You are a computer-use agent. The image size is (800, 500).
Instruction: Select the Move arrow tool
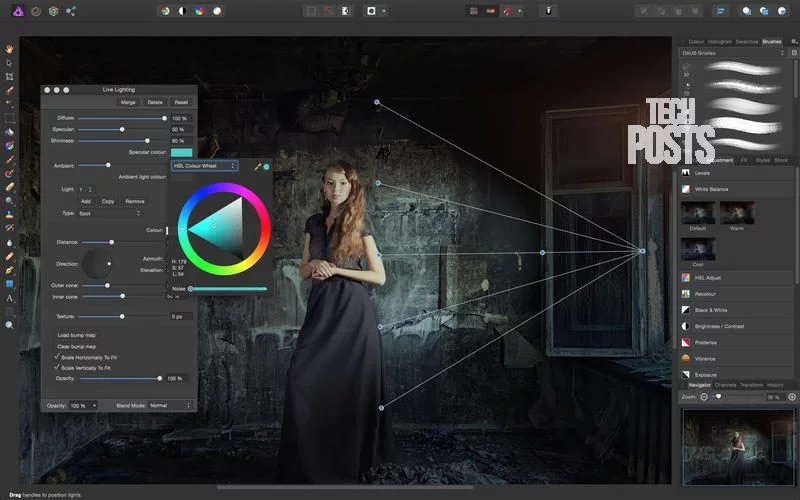(x=9, y=63)
